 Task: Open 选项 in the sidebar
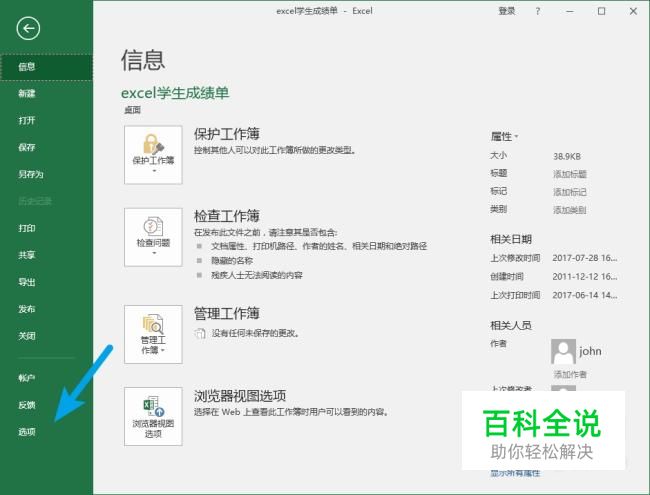27,432
